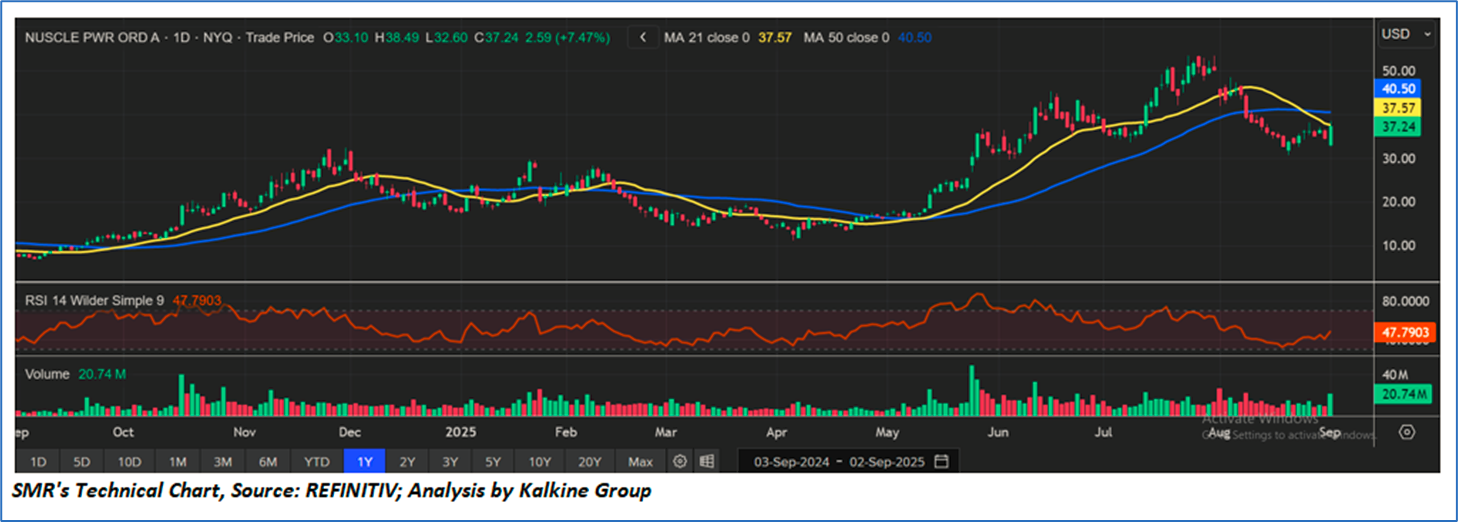
Task: Open chart settings gear in range toolbar
Action: (680, 461)
